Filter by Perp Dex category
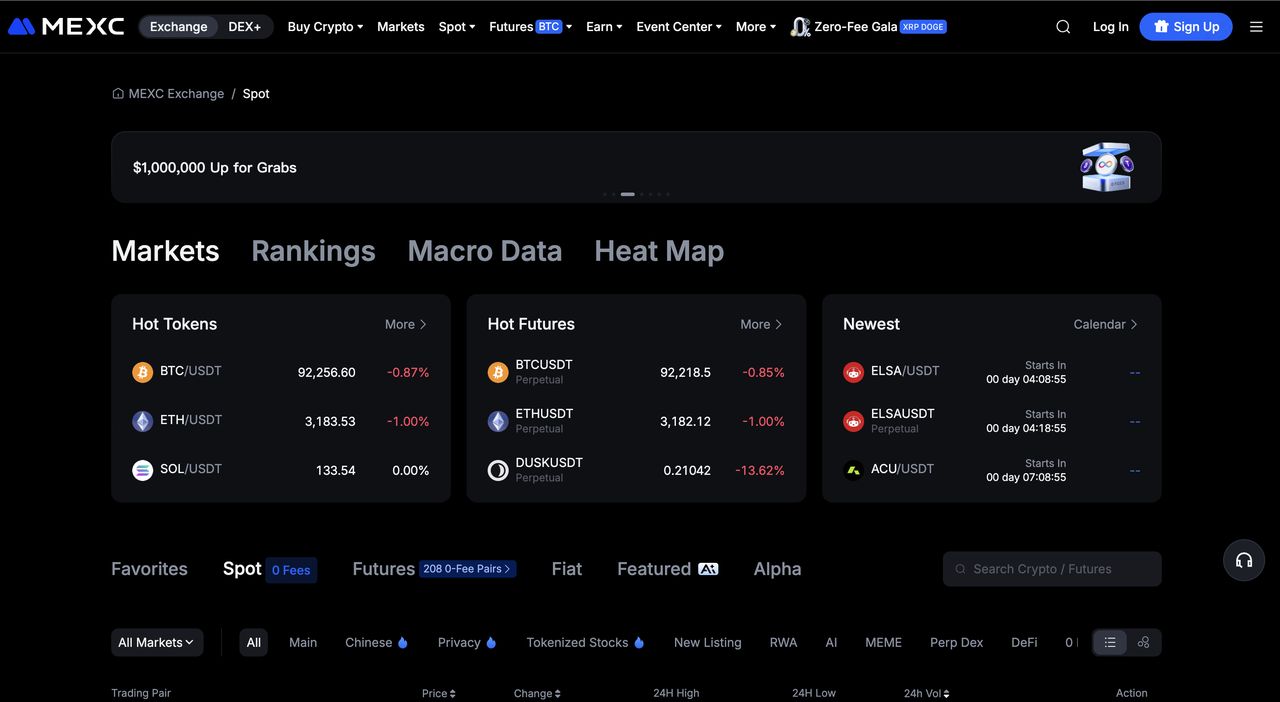The image size is (1280, 702). pyautogui.click(x=957, y=643)
